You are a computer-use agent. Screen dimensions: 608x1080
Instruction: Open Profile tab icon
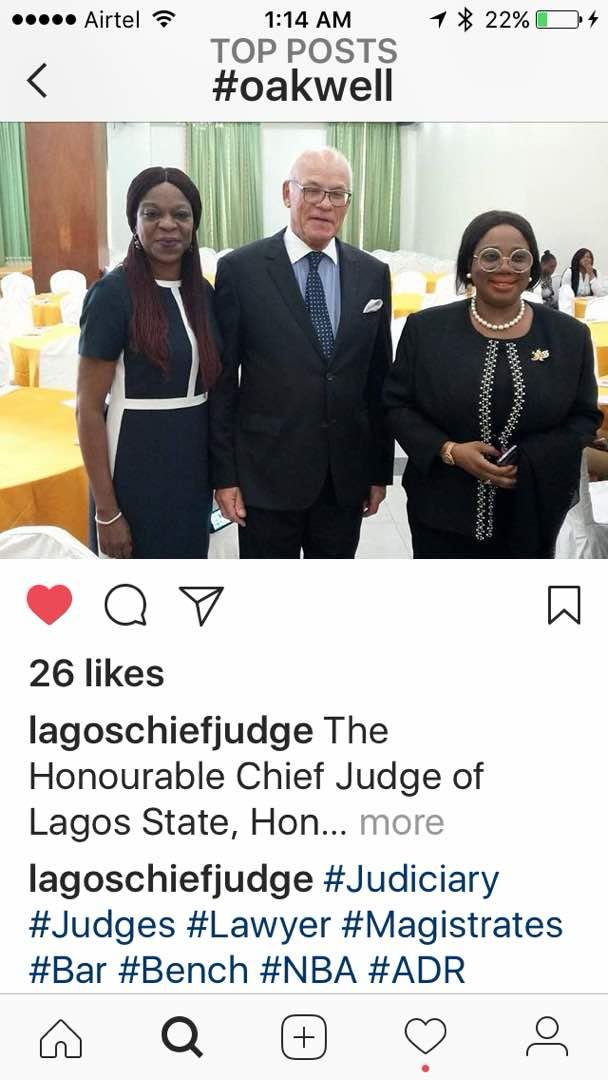pos(547,1037)
